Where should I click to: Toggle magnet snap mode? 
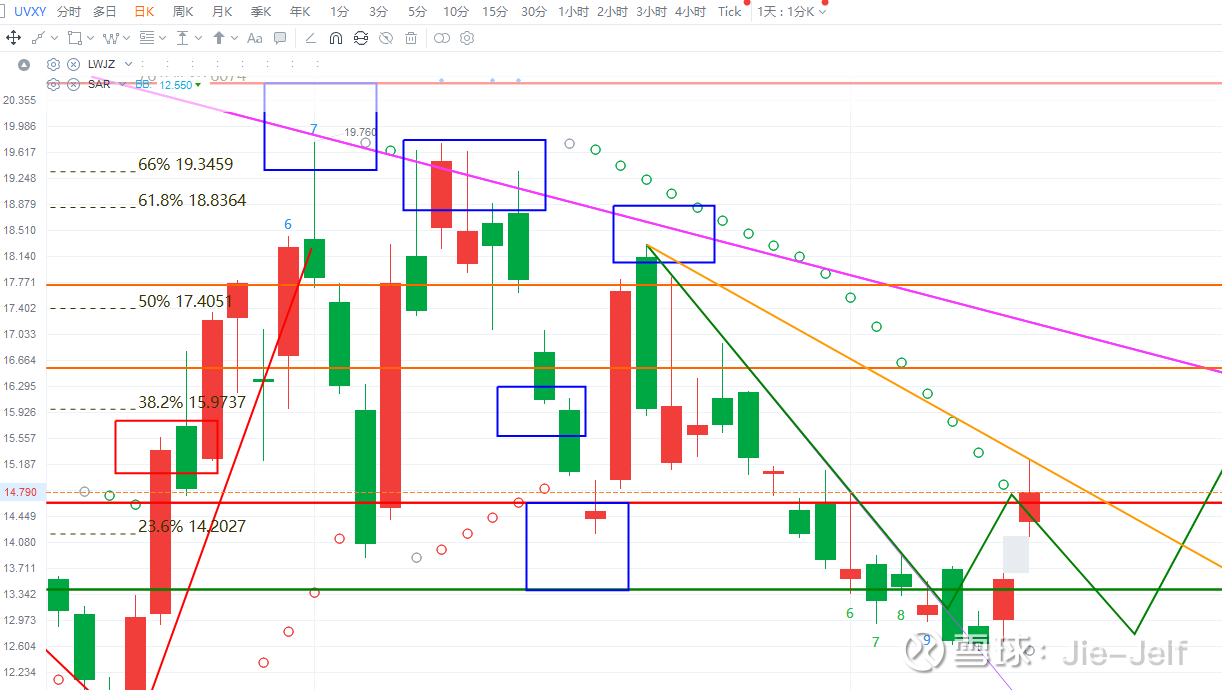[336, 38]
